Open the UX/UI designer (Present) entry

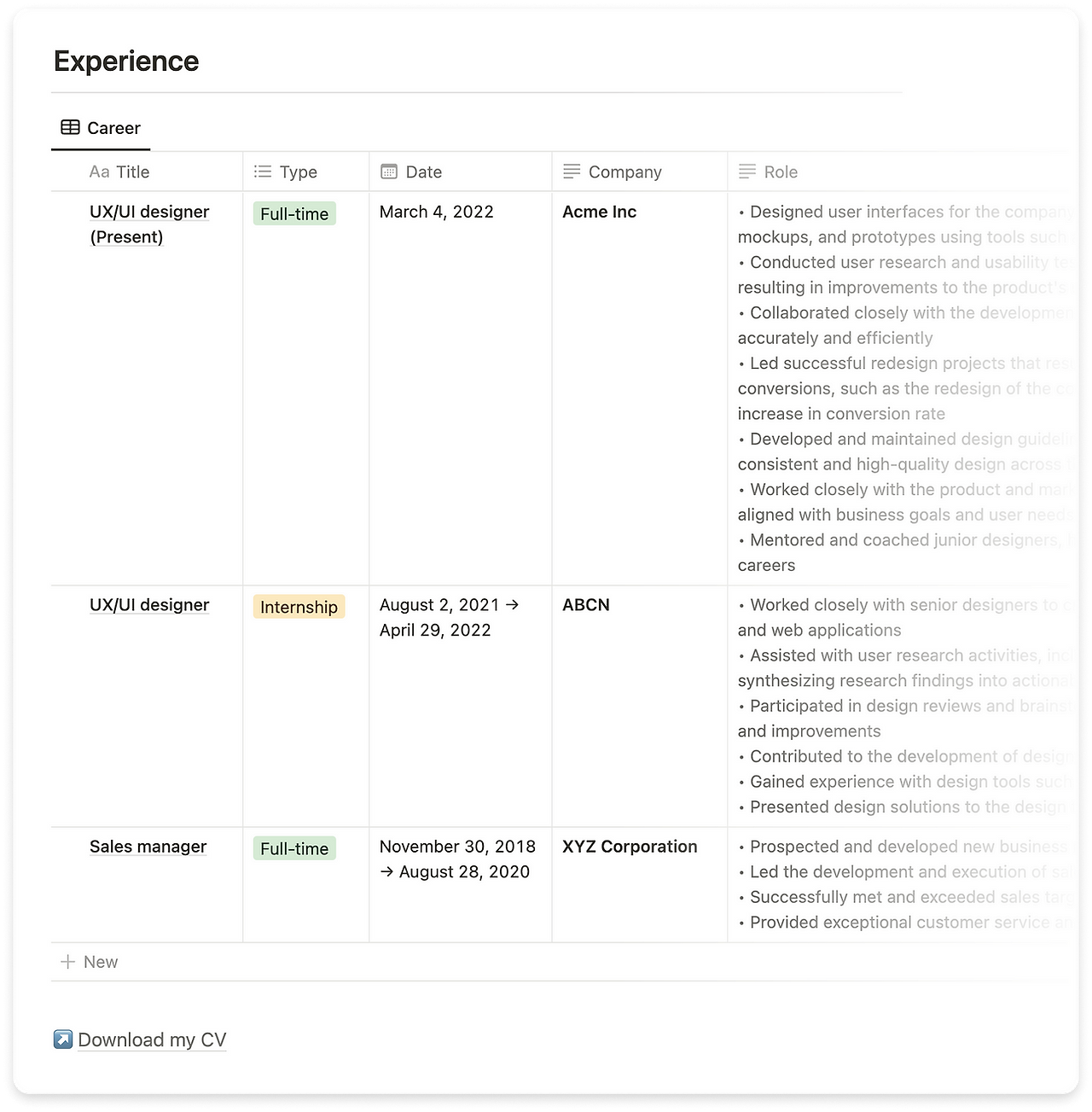click(149, 224)
